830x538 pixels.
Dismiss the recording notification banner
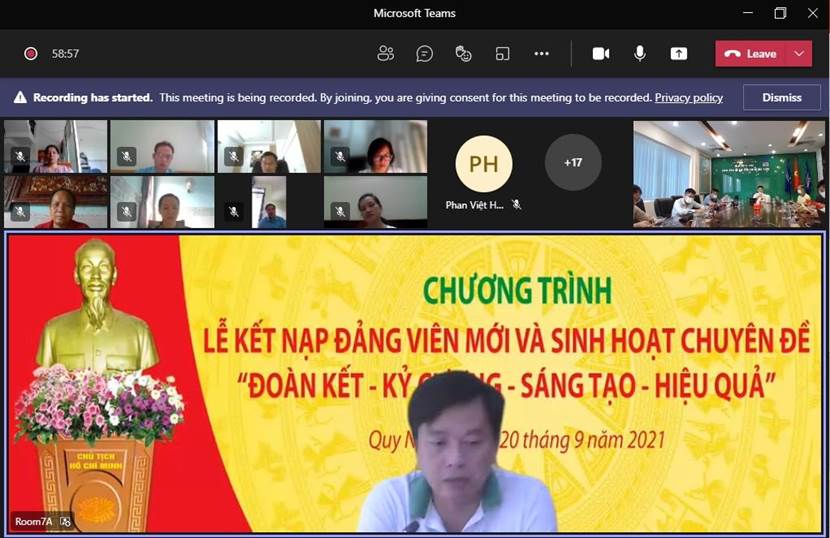pyautogui.click(x=782, y=97)
